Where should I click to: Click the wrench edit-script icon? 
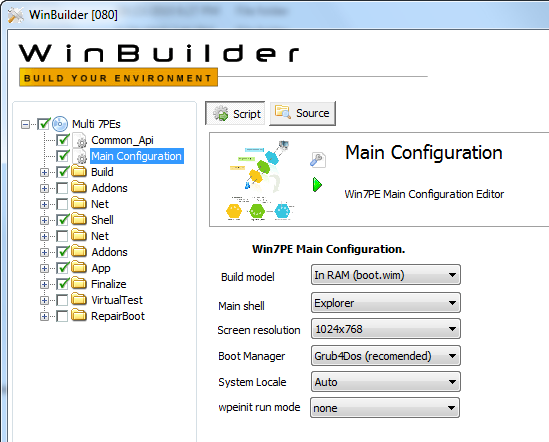(318, 160)
